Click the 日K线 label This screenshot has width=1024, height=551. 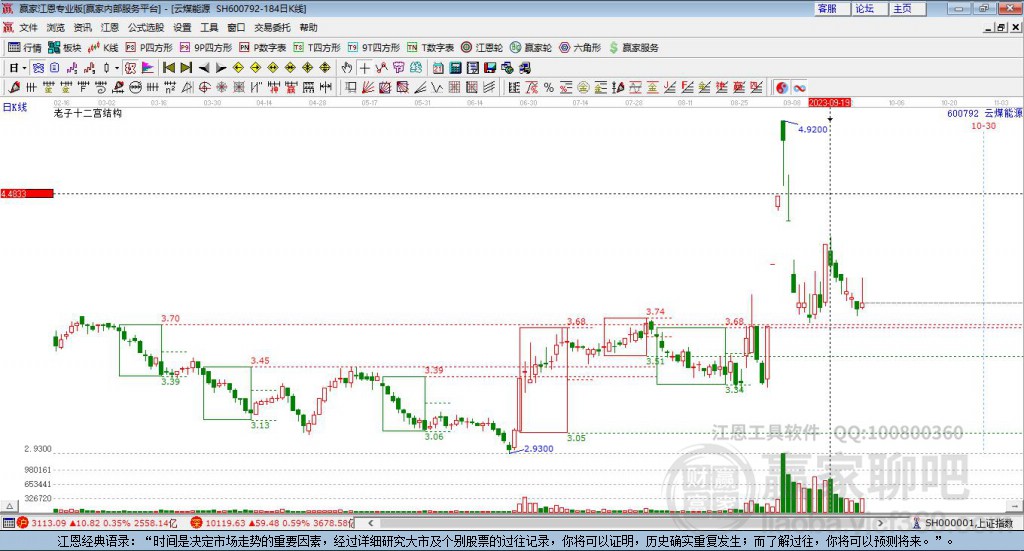click(x=14, y=107)
